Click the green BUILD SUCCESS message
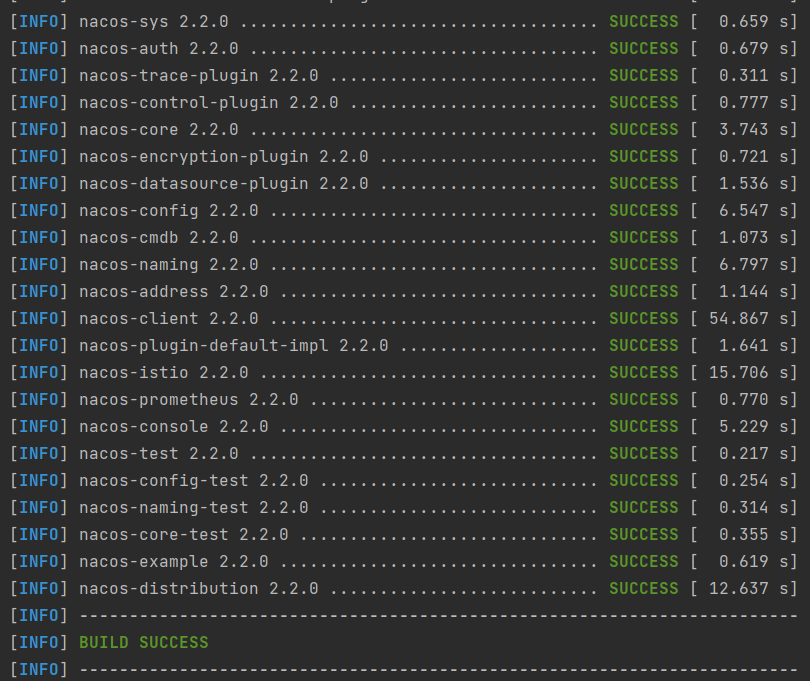Viewport: 810px width, 681px height. 144,642
